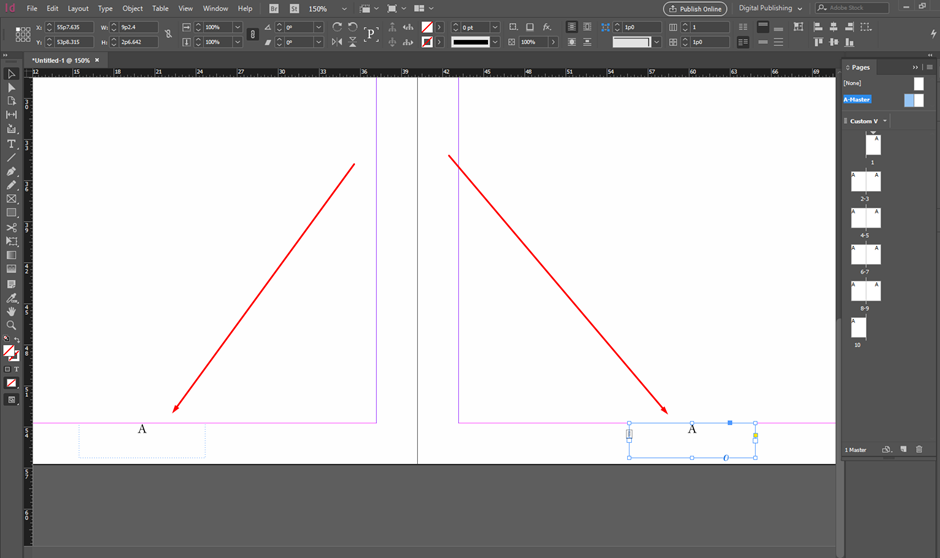Create new page icon in Pages panel

pyautogui.click(x=902, y=450)
